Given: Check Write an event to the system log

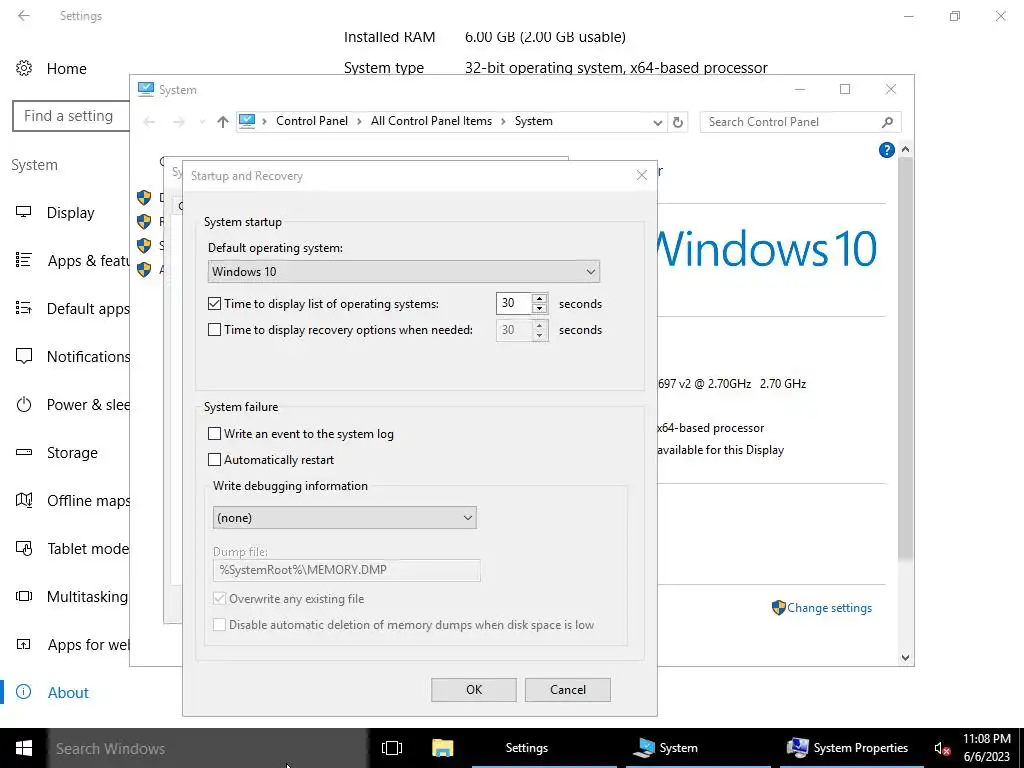Looking at the screenshot, I should pos(214,434).
